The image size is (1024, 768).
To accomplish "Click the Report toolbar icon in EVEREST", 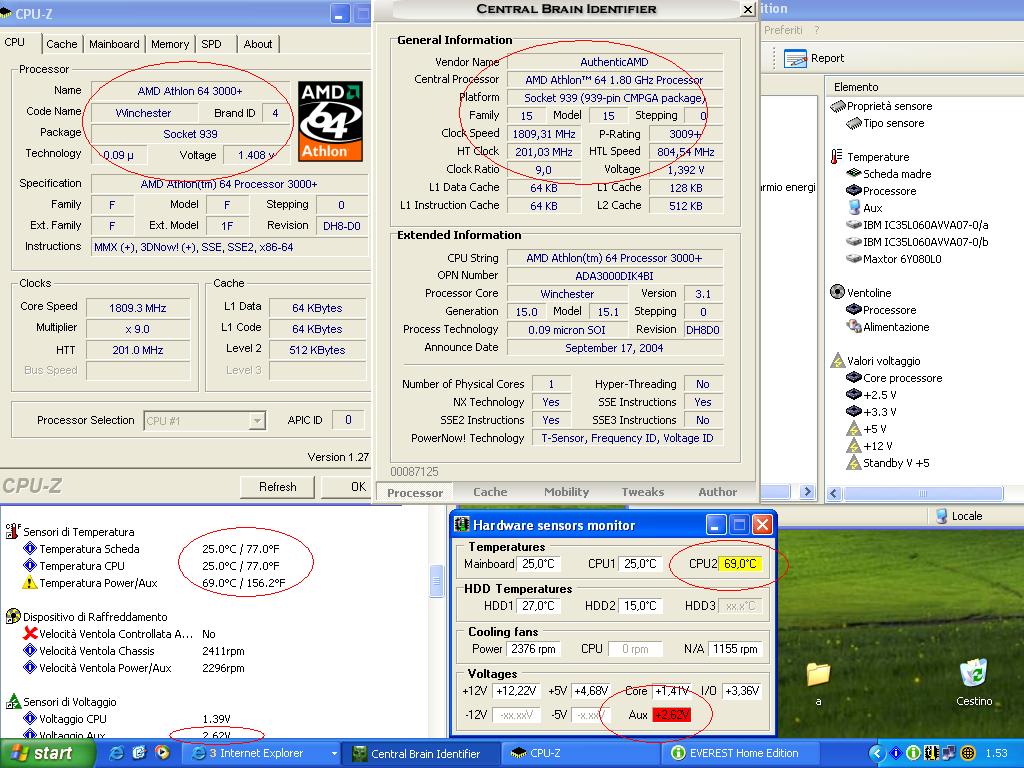I will 795,59.
